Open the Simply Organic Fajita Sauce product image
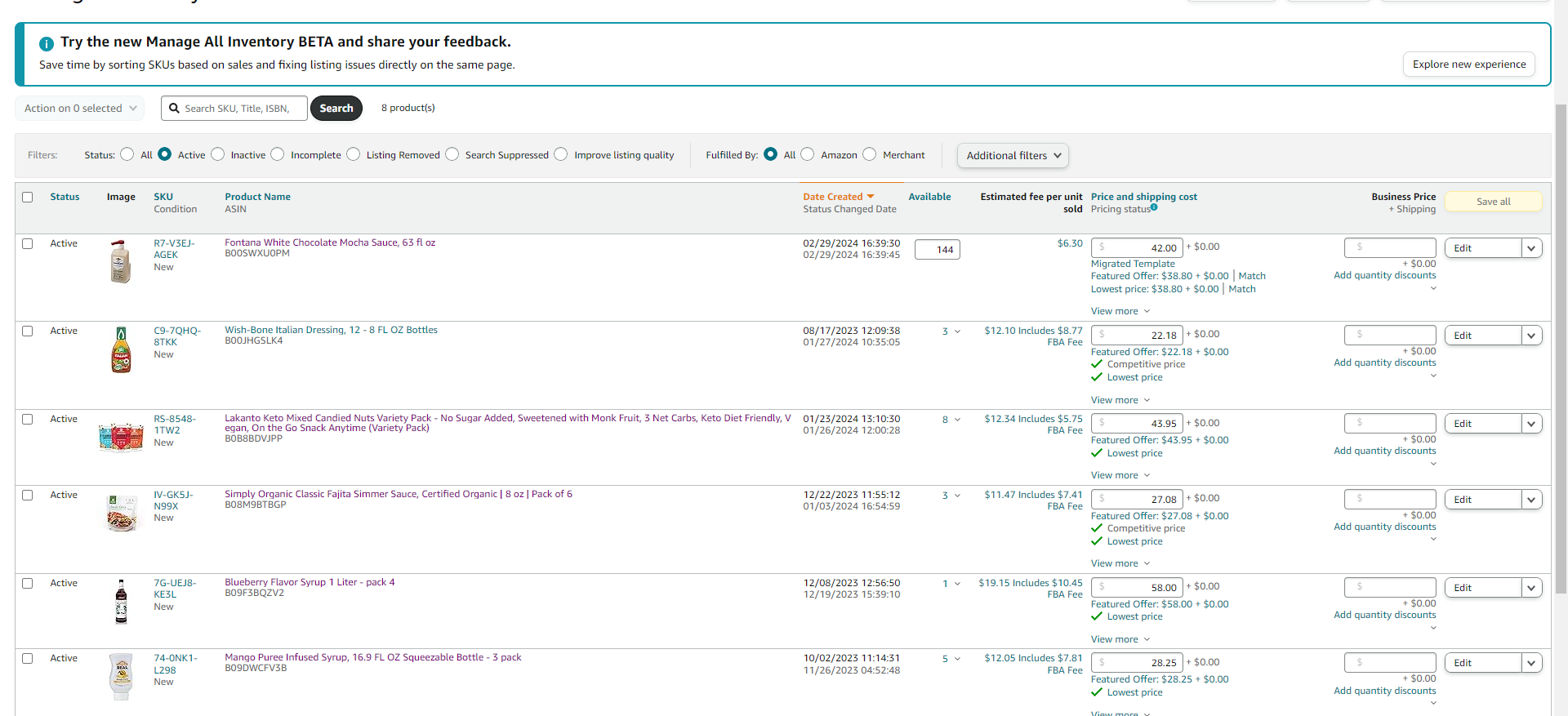 click(121, 513)
